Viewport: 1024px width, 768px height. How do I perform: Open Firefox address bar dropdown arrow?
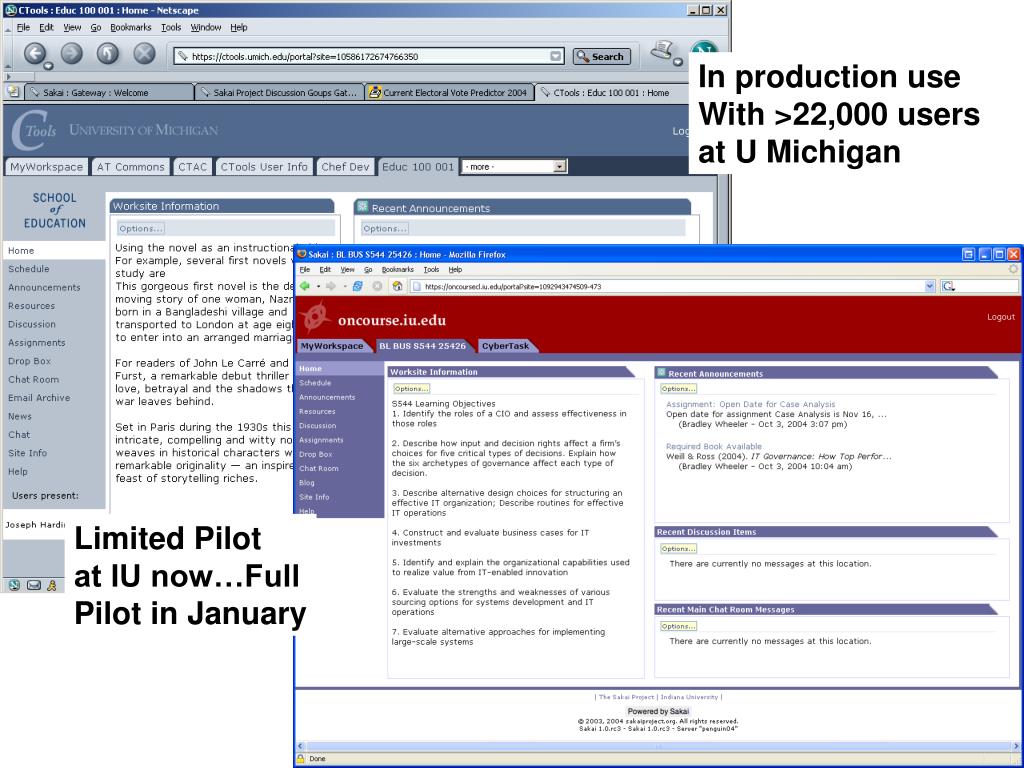[929, 286]
